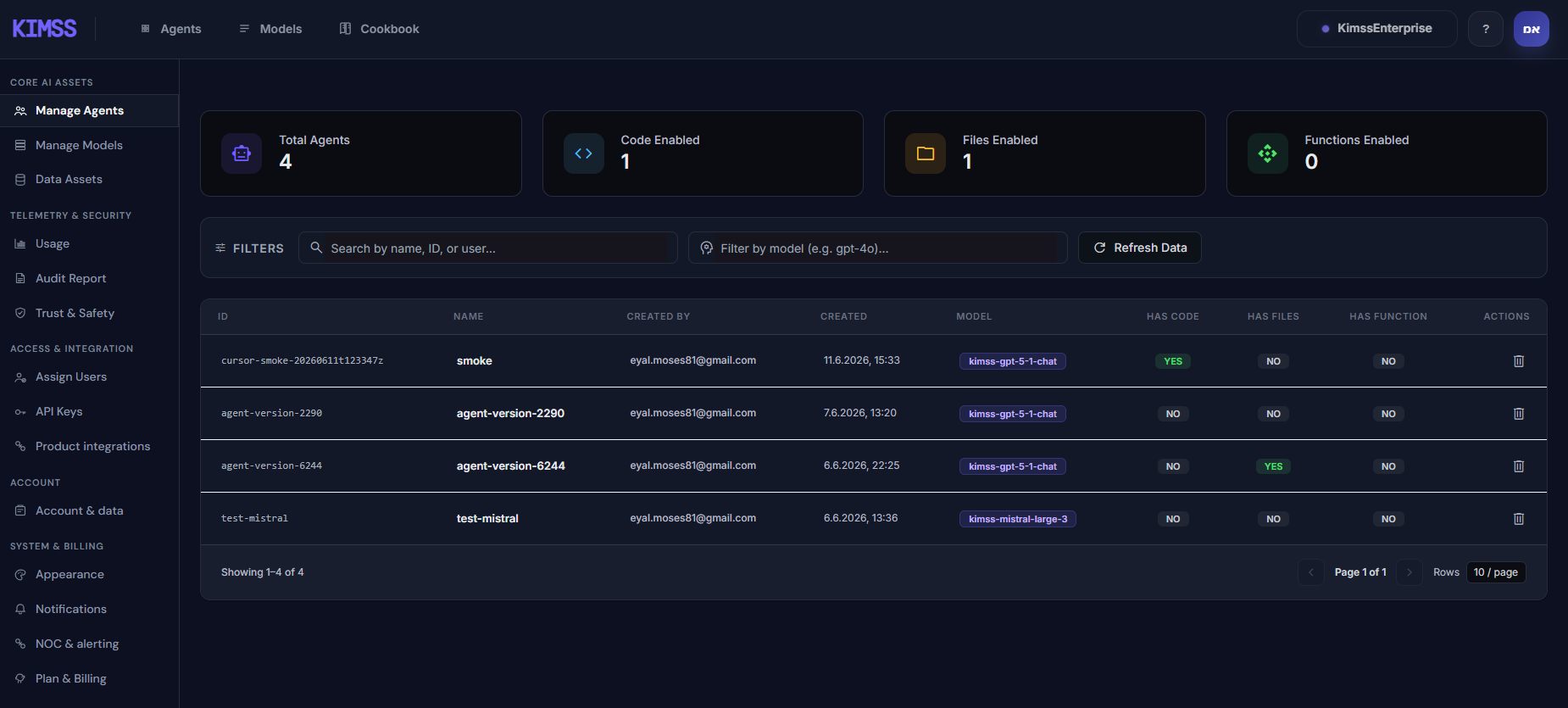Image resolution: width=1568 pixels, height=708 pixels.
Task: Open Trust & Safety page
Action: tap(89, 313)
